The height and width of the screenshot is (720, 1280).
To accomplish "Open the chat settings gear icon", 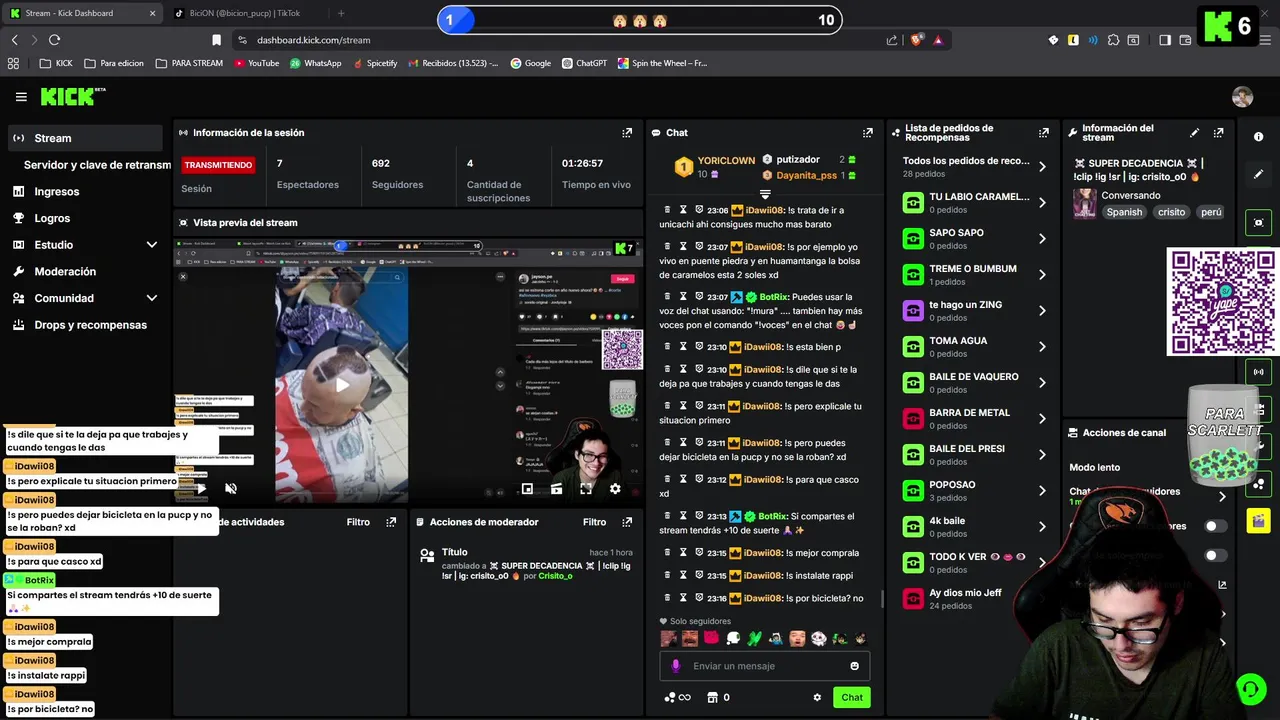I will point(817,697).
